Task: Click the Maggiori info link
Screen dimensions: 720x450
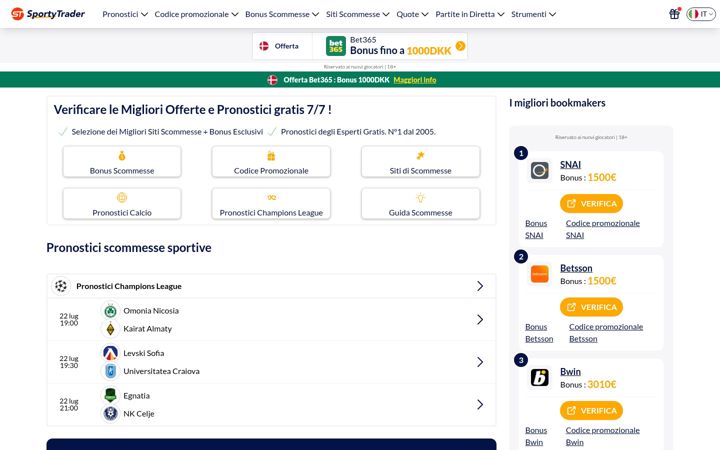Action: coord(415,80)
